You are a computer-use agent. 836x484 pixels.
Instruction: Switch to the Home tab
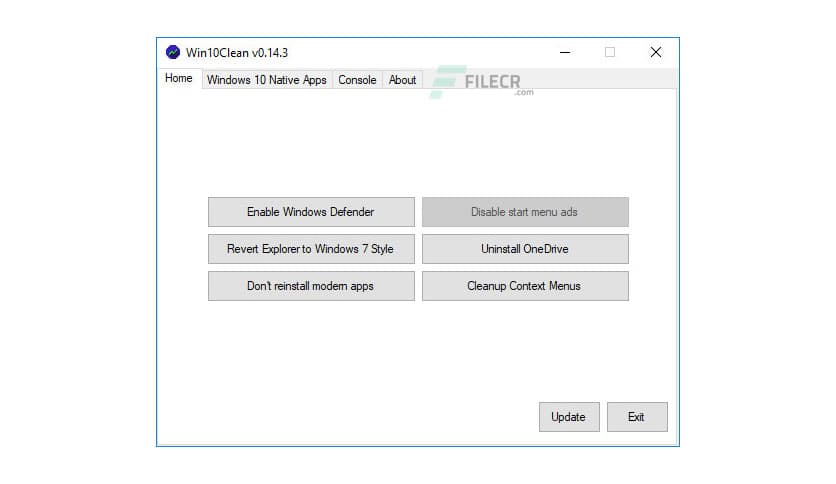click(x=179, y=78)
